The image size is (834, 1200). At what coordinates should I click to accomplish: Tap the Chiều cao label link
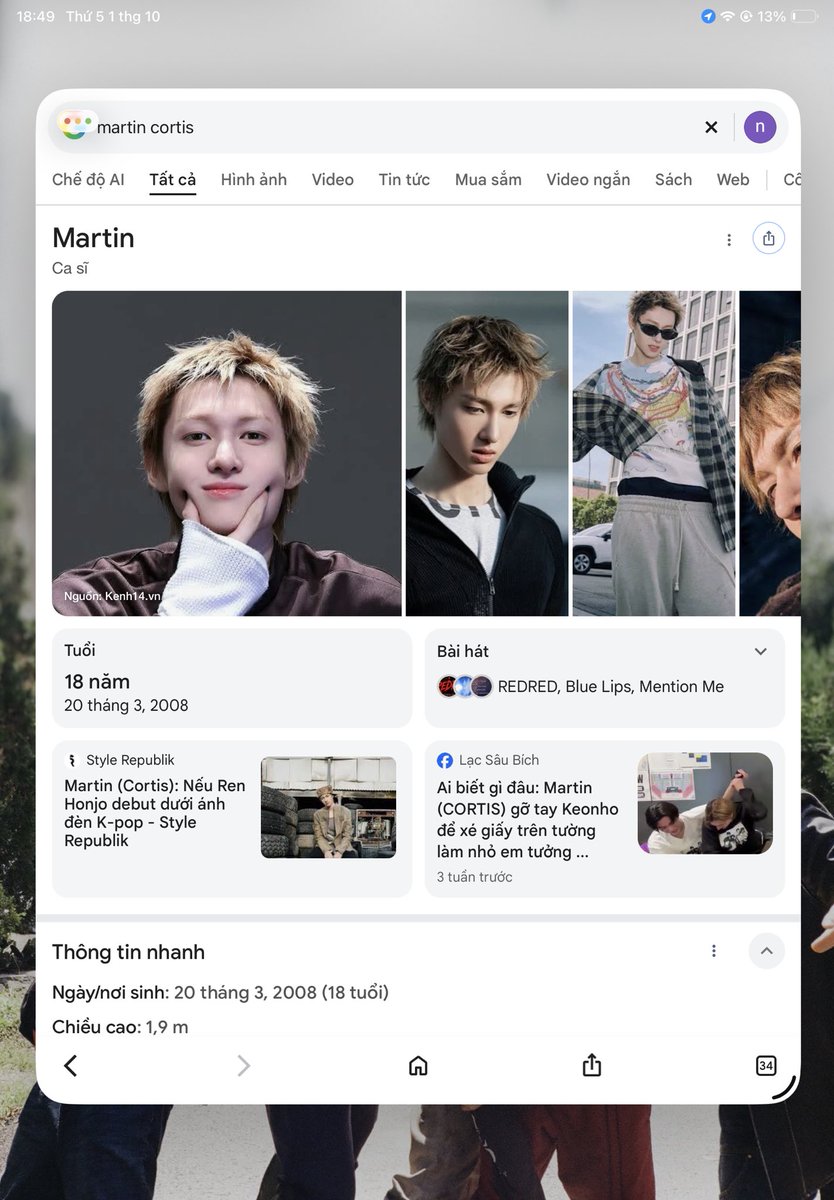coord(96,1027)
